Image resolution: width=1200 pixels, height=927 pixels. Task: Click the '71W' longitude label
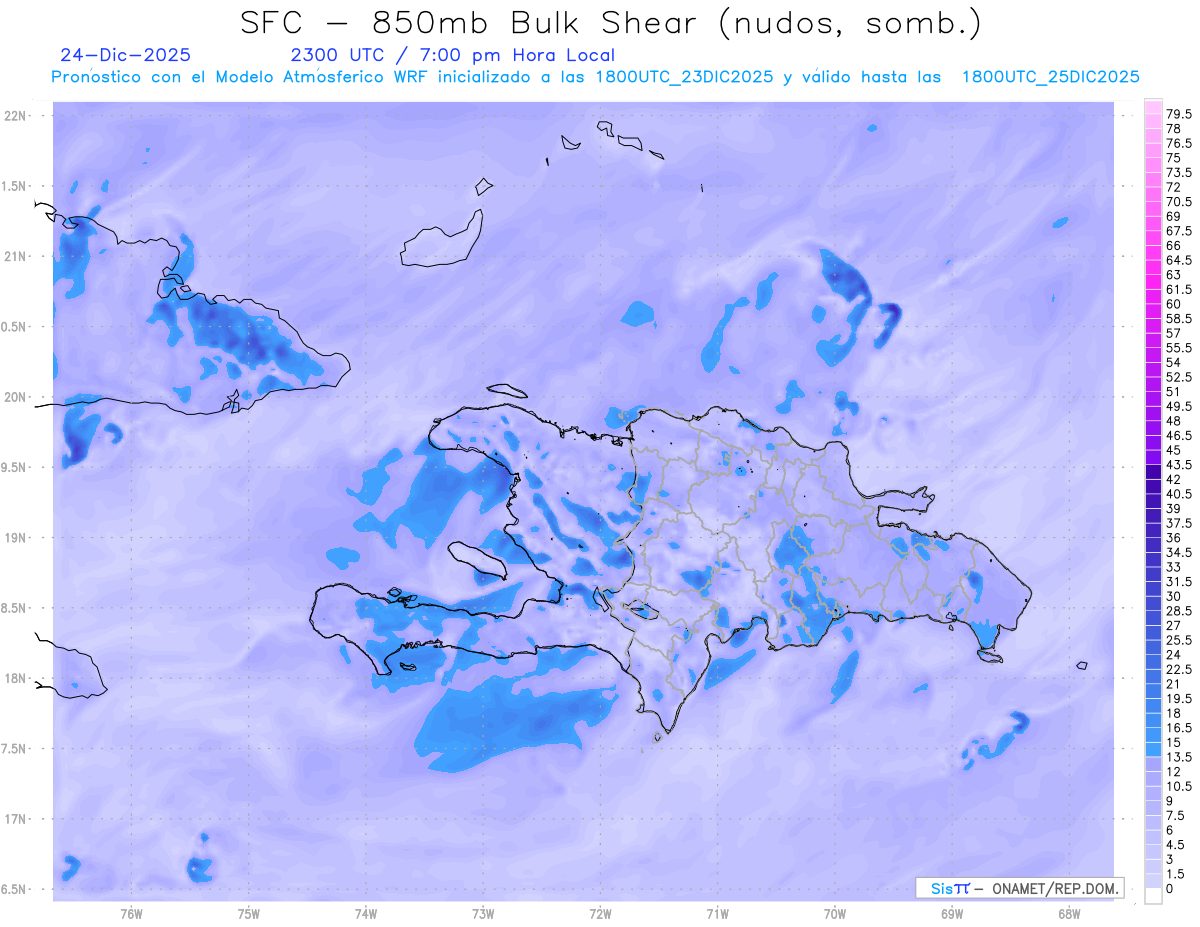(717, 914)
